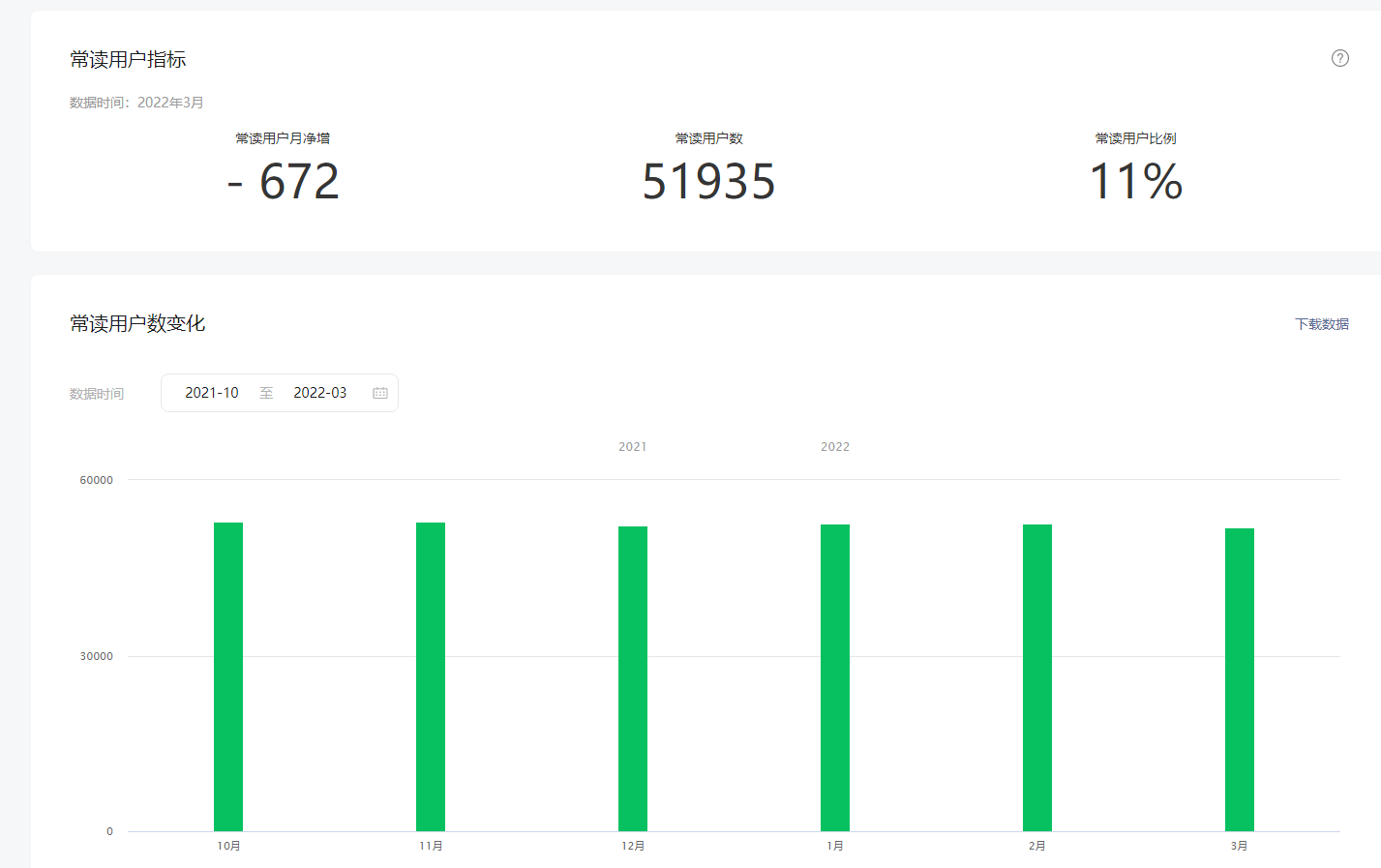Click the 3月 x-axis label

click(x=1240, y=846)
